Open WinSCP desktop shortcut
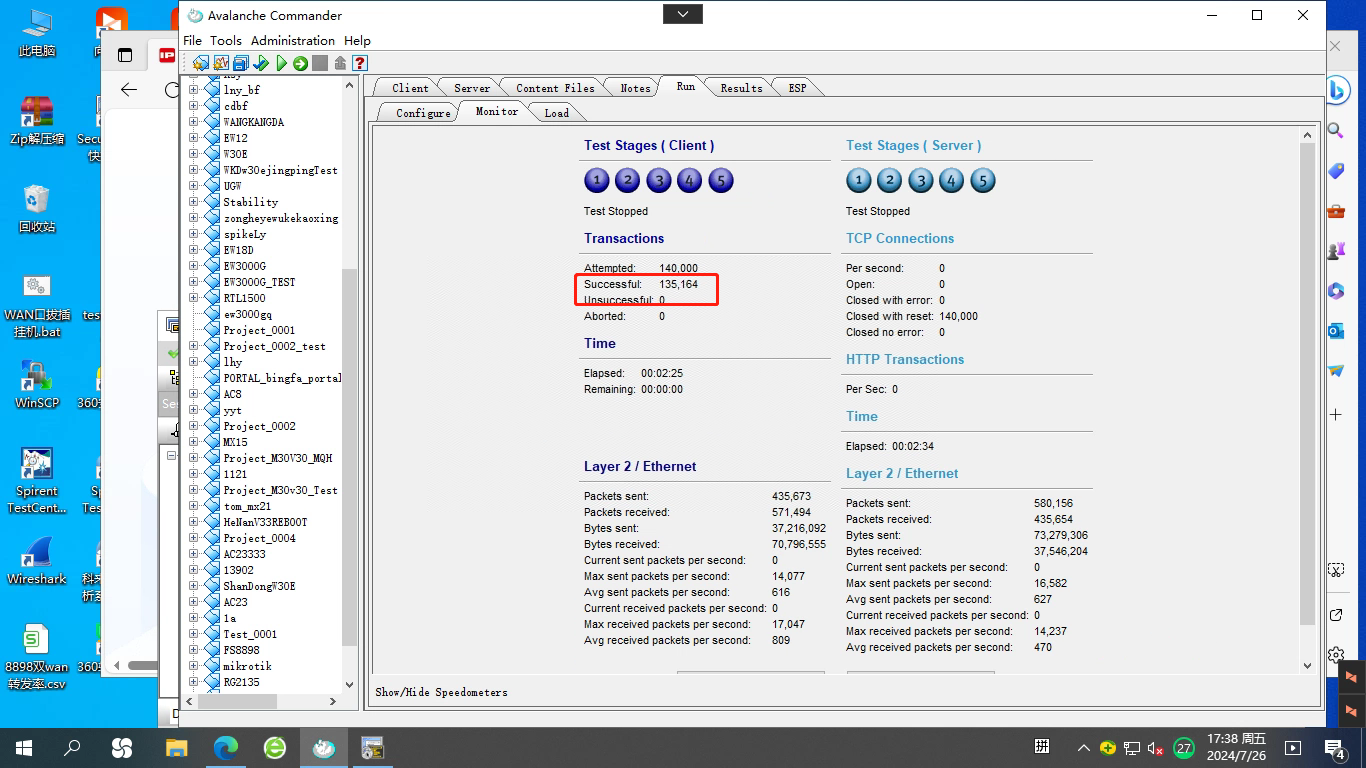The height and width of the screenshot is (768, 1366). point(37,384)
